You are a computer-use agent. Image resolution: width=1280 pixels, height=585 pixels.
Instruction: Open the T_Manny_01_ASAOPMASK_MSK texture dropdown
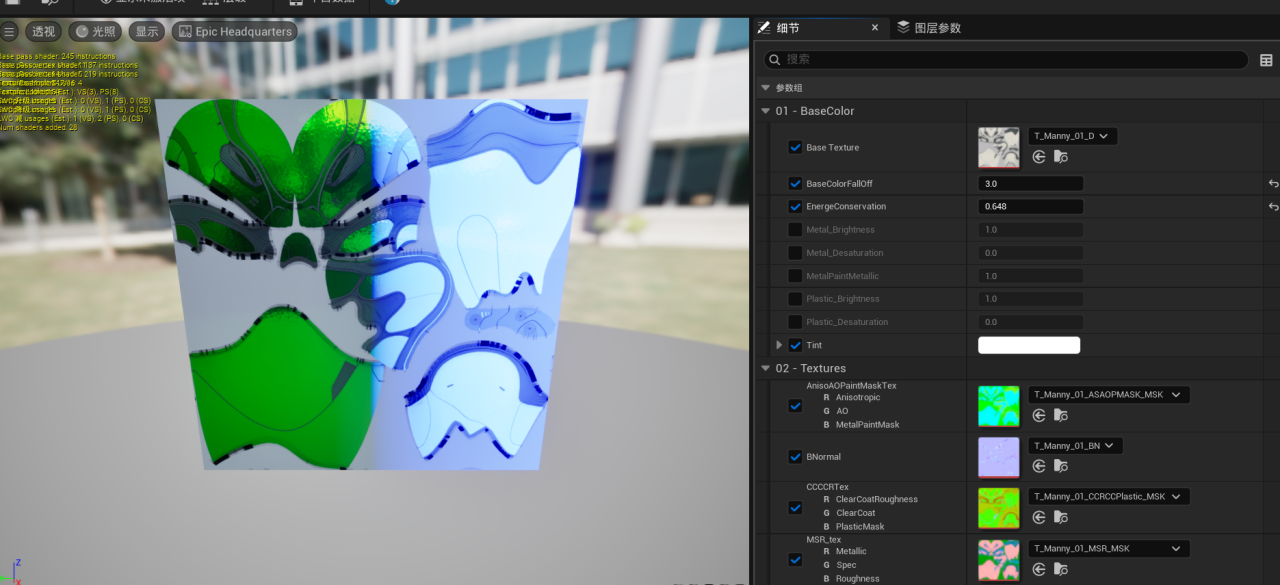1109,395
